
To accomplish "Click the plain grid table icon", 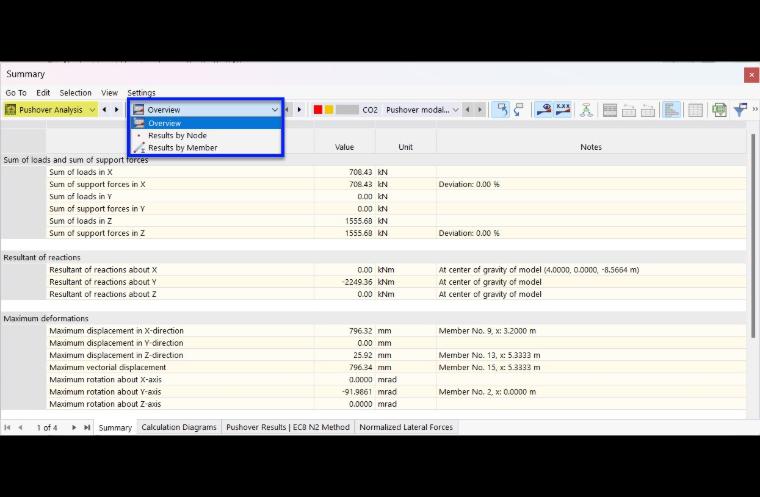I will pos(695,110).
